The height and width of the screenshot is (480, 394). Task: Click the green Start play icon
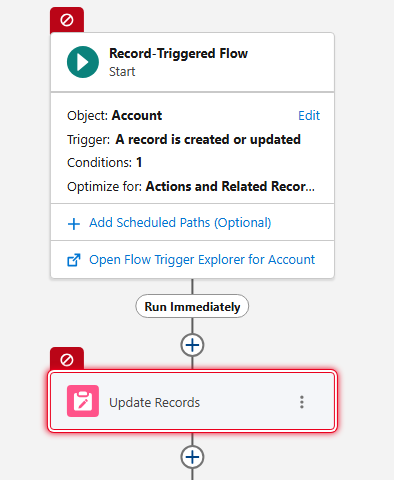[x=83, y=62]
